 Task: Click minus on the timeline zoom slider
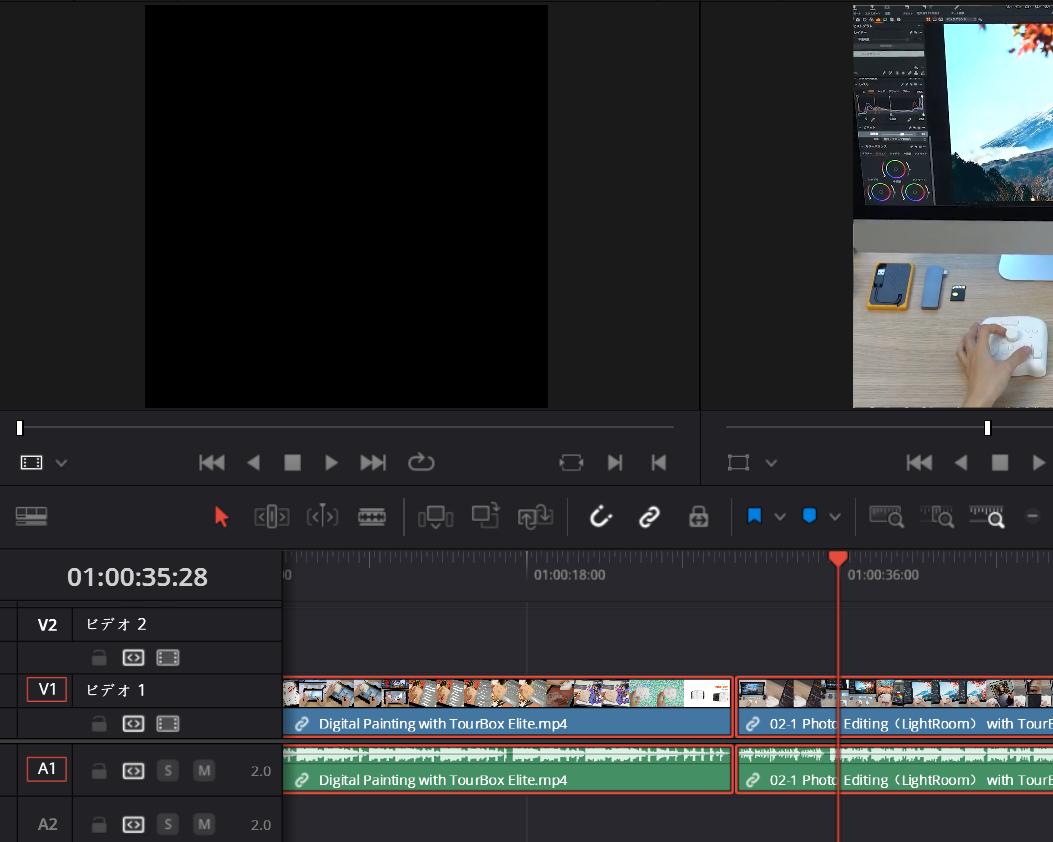[1033, 517]
